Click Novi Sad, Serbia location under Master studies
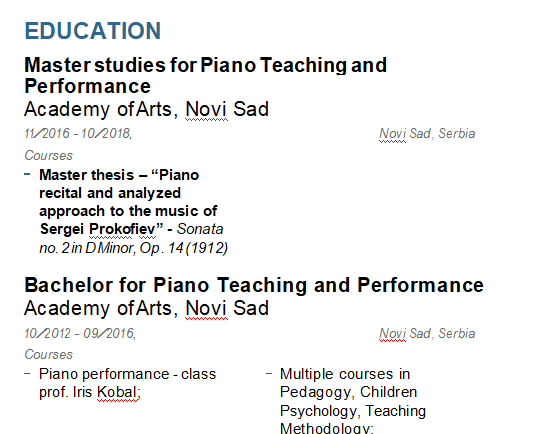553x434 pixels. click(427, 134)
